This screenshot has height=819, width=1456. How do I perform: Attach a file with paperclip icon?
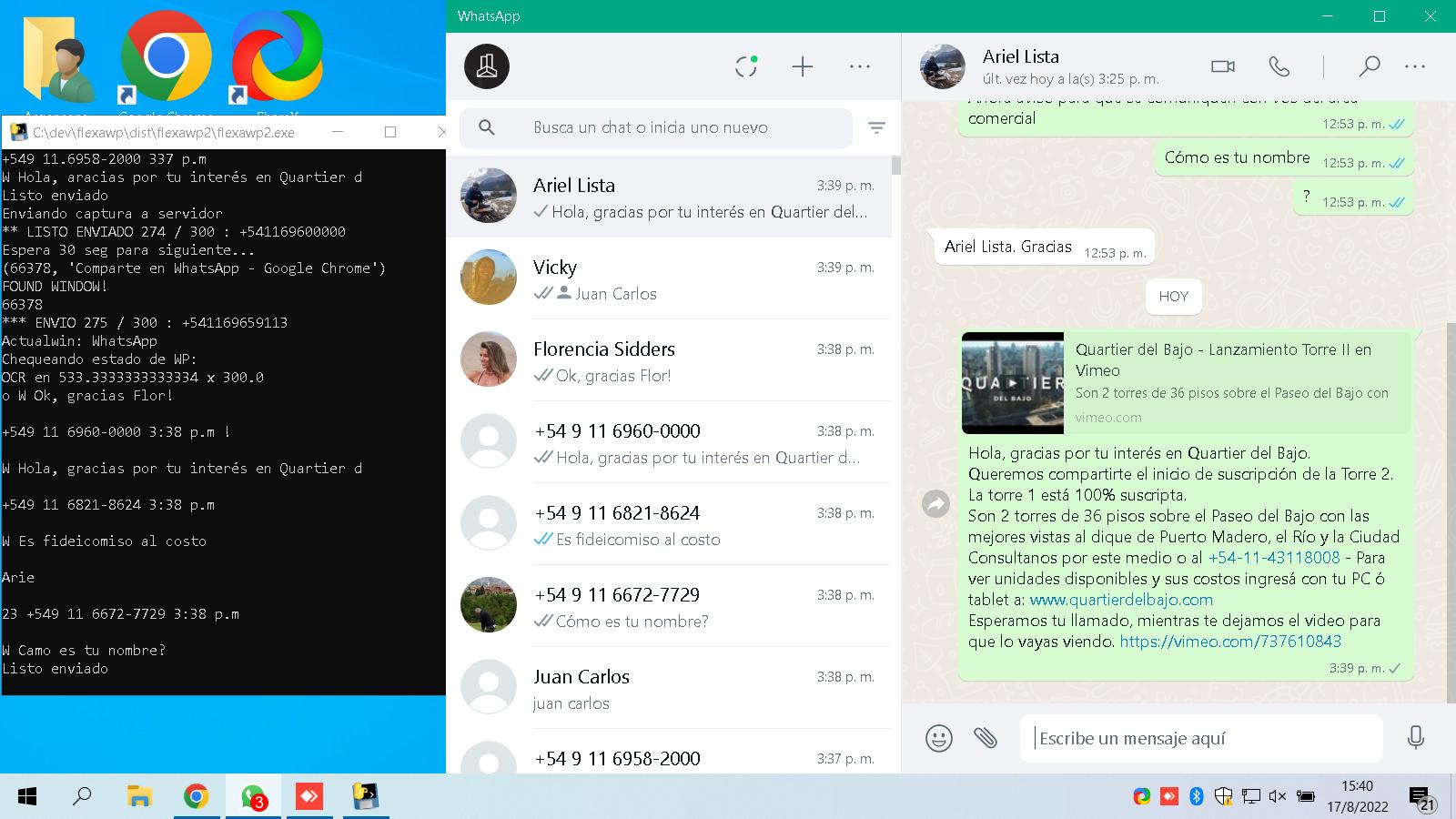(x=986, y=738)
